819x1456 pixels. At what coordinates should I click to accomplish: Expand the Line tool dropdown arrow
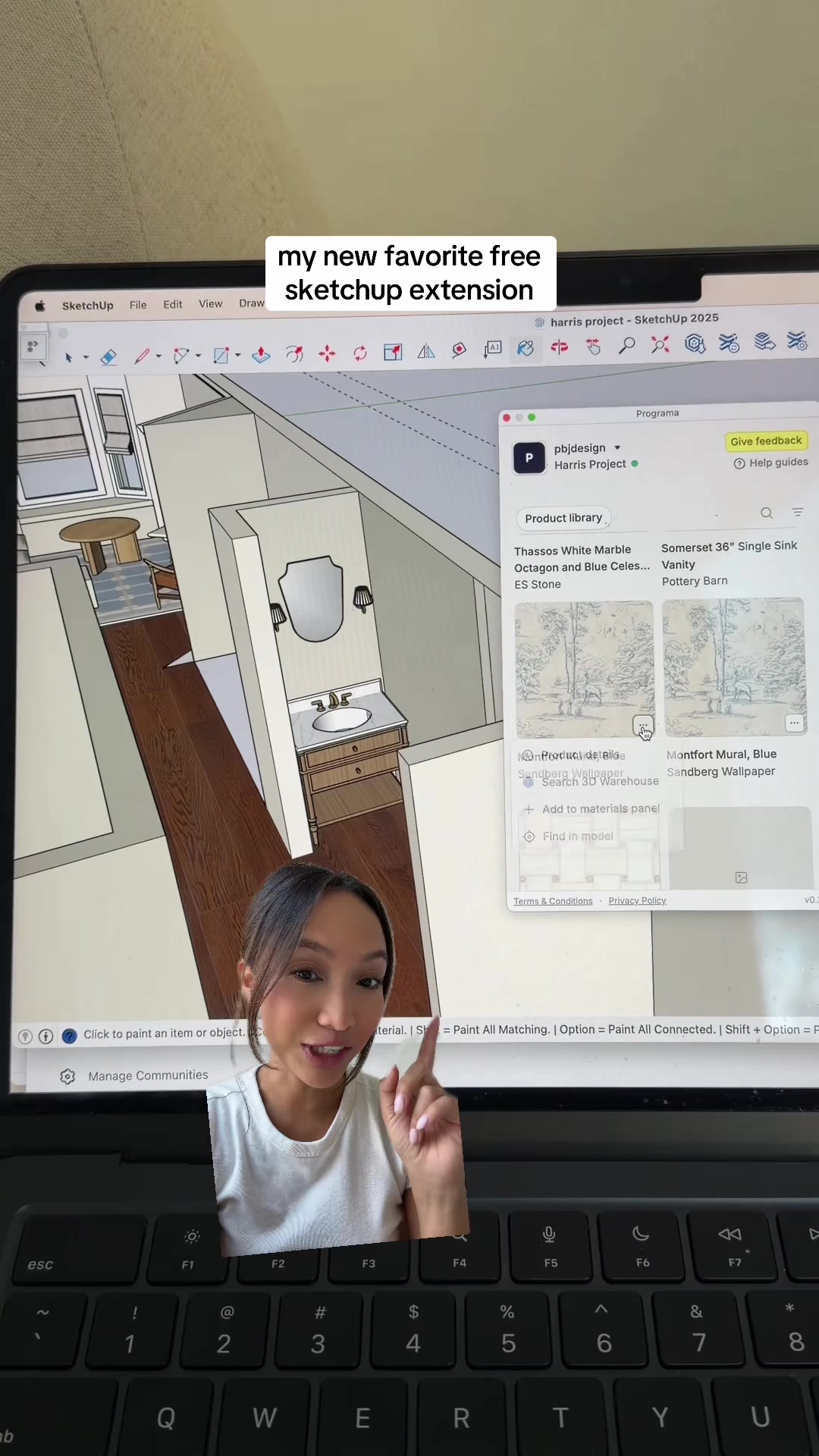coord(158,356)
